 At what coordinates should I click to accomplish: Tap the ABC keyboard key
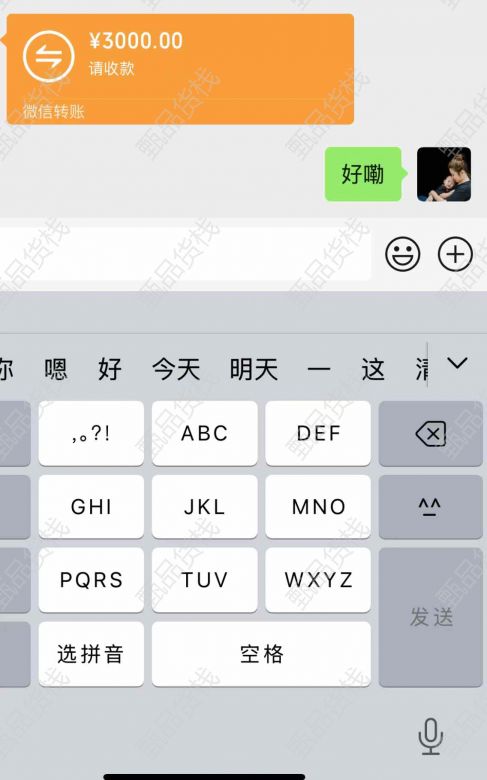pyautogui.click(x=204, y=434)
